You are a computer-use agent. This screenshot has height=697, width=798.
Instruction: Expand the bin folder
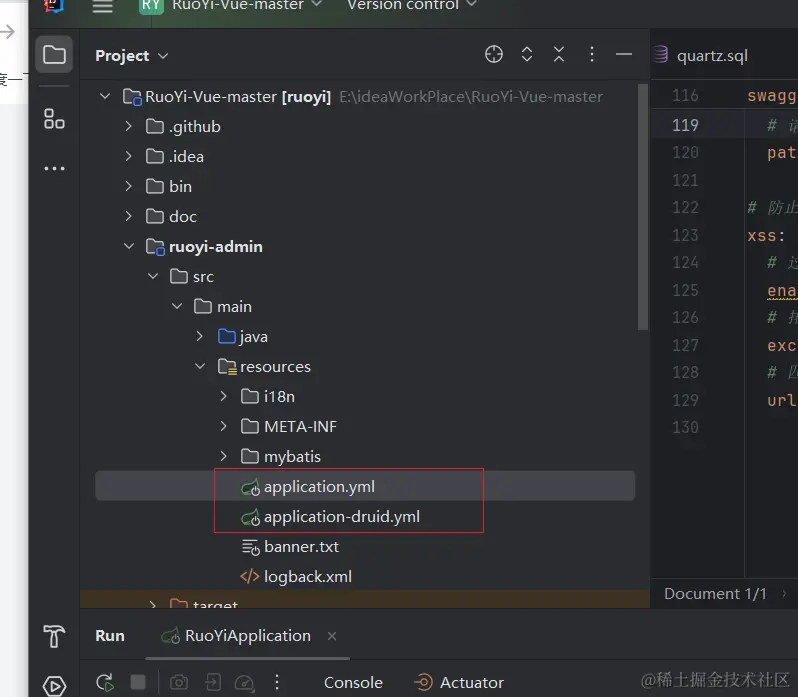(128, 186)
